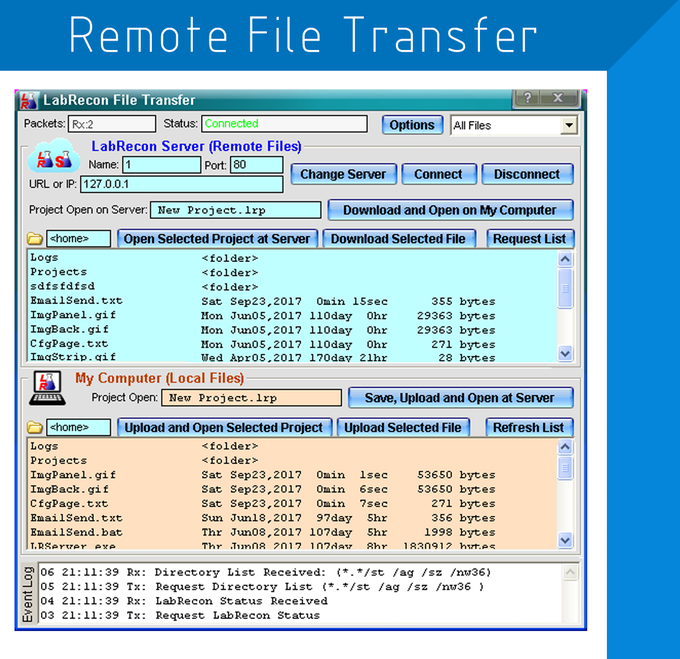Viewport: 680px width, 659px height.
Task: Click the Request Directory List log entry
Action: [x=262, y=587]
